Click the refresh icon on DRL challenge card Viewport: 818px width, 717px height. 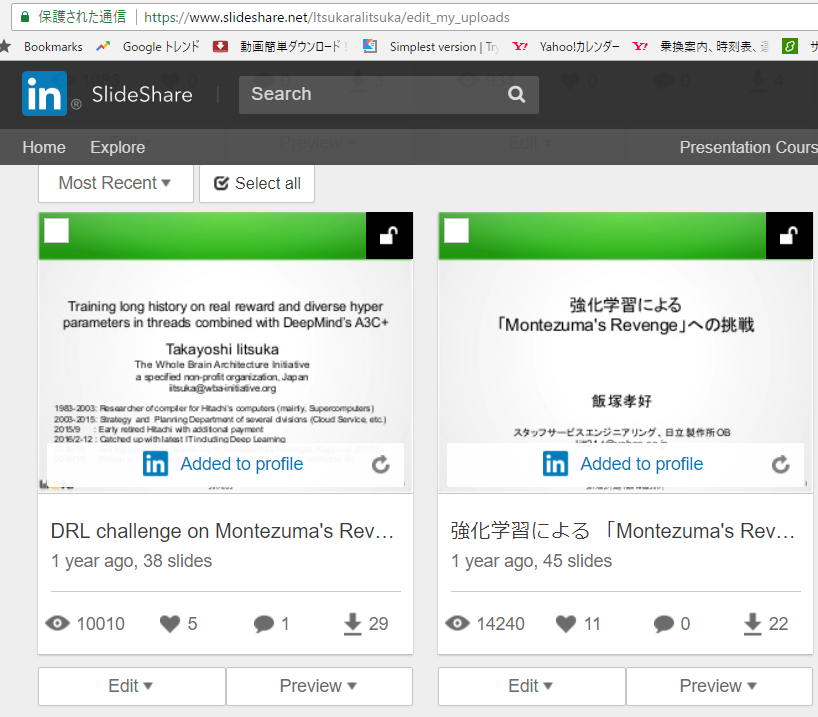click(x=381, y=464)
